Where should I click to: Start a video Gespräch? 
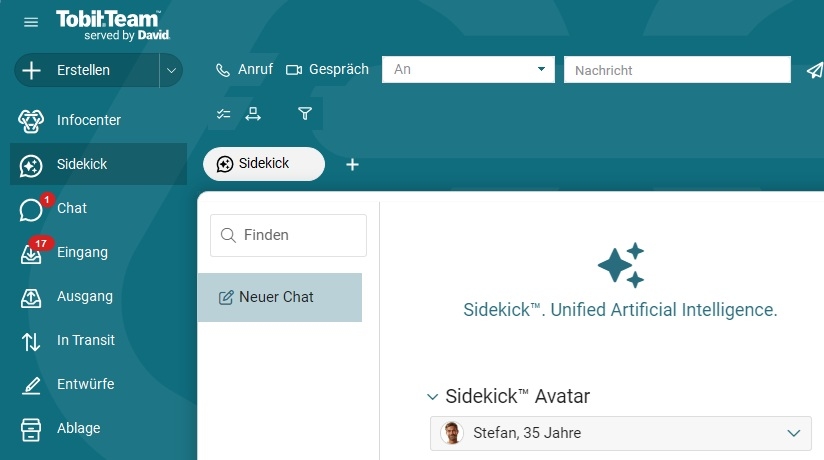coord(327,69)
